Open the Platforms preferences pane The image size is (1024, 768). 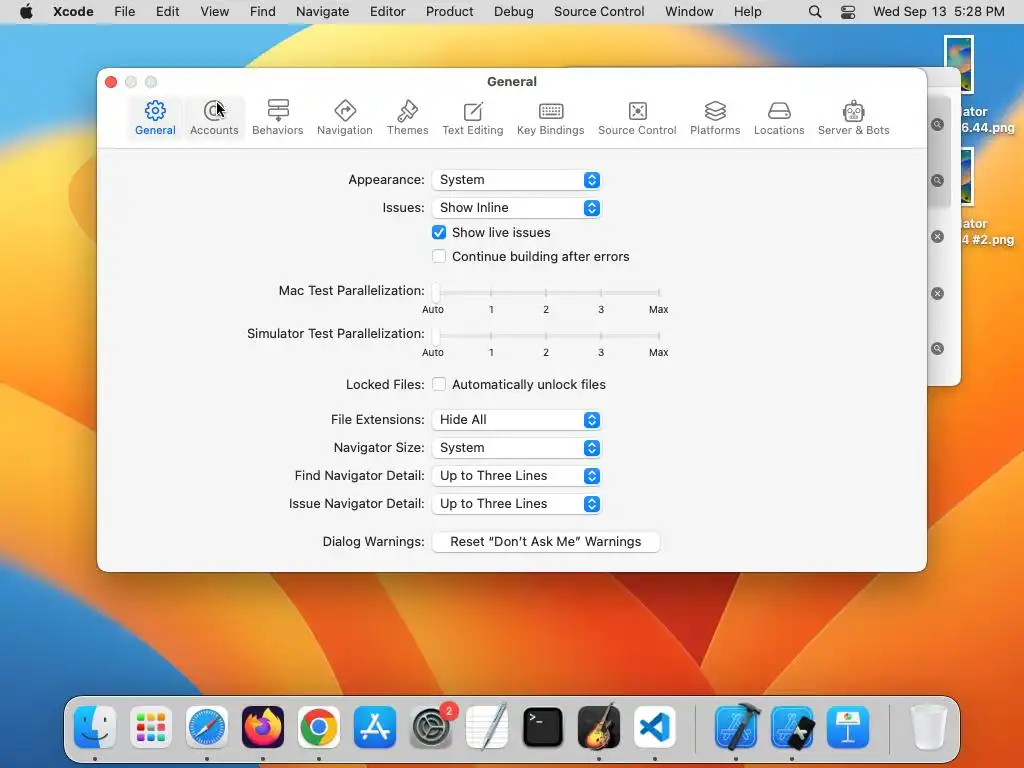(x=715, y=118)
